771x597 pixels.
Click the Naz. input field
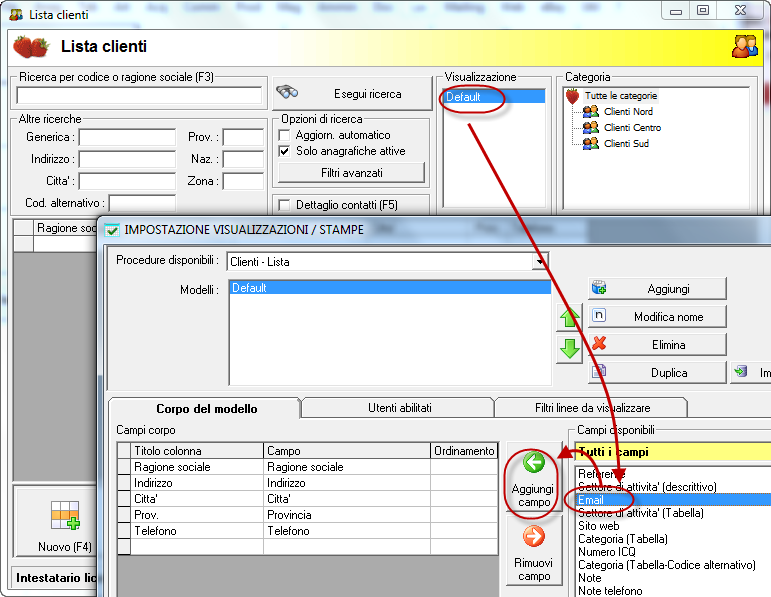[x=243, y=159]
